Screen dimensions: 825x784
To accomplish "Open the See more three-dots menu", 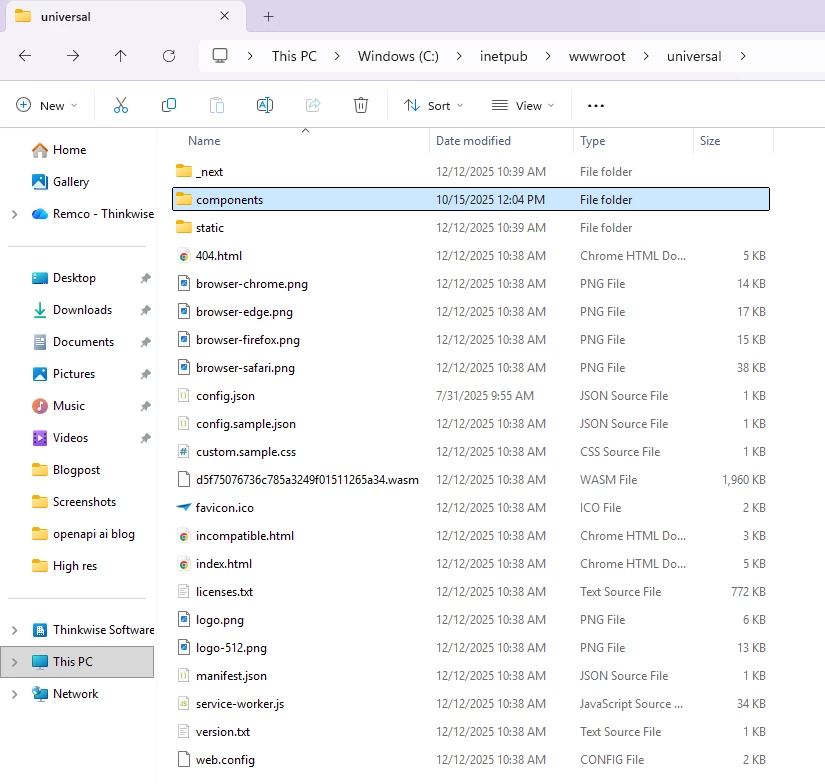I will click(596, 106).
